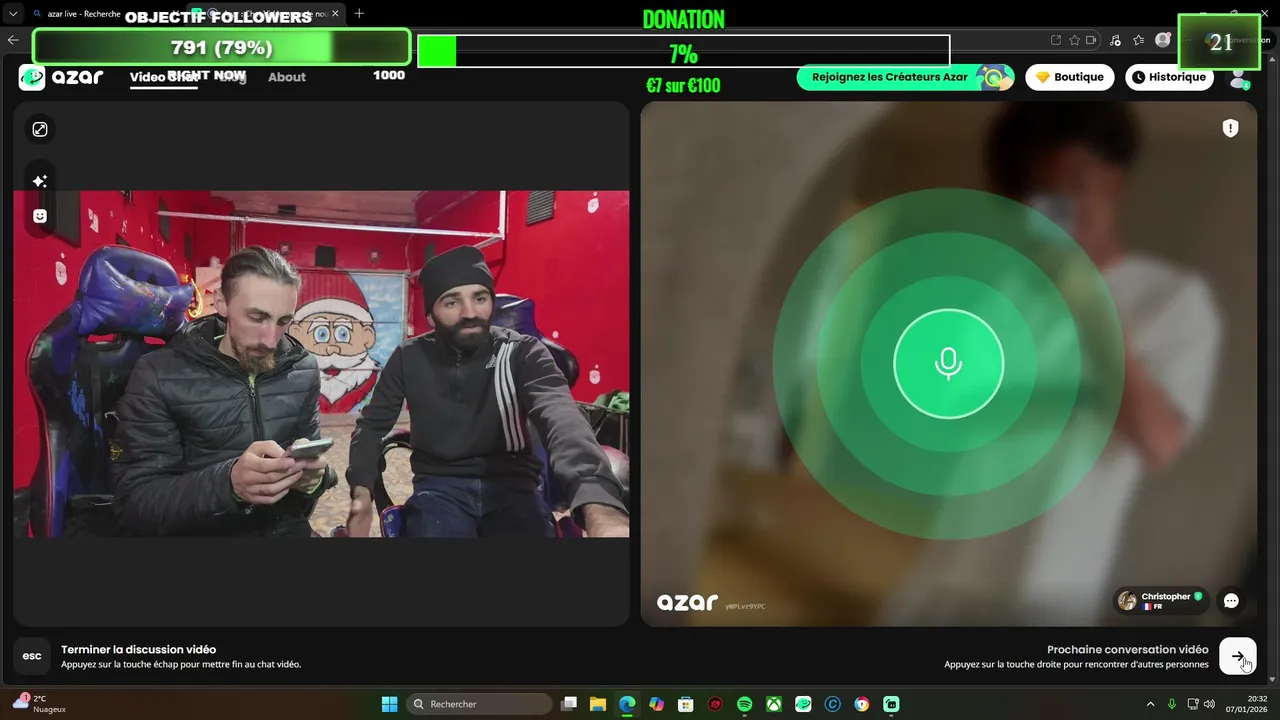Open the volume tray icon

1210,704
